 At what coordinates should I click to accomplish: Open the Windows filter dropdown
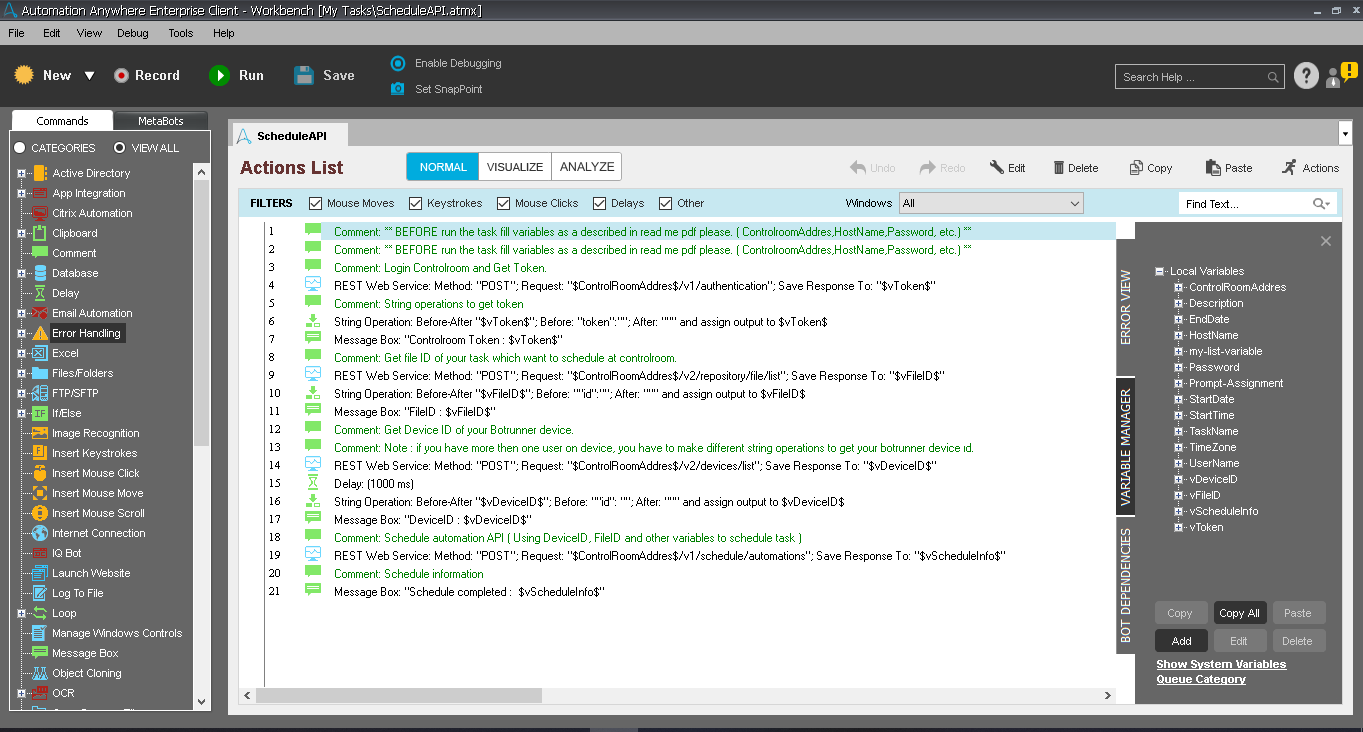(991, 203)
